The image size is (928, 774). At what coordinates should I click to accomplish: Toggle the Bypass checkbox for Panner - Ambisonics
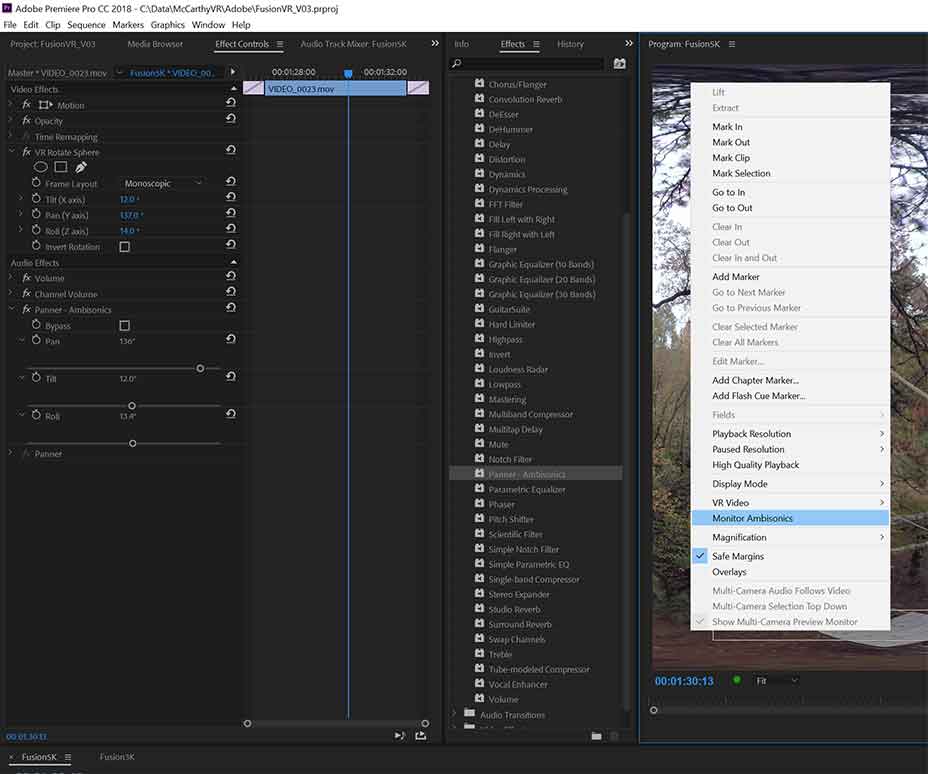(x=124, y=325)
